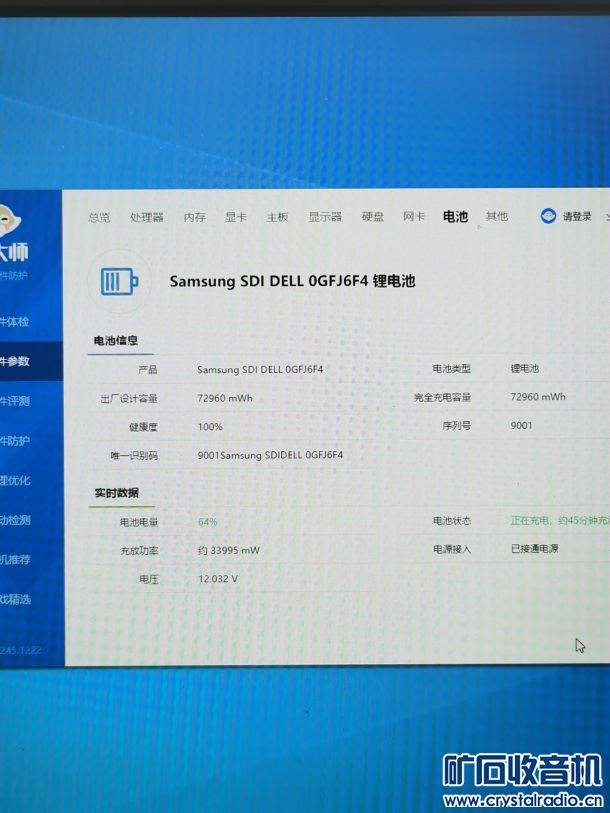Click the product value Samsung SDI DELL 0GFJ6F4
The width and height of the screenshot is (610, 813).
(260, 369)
